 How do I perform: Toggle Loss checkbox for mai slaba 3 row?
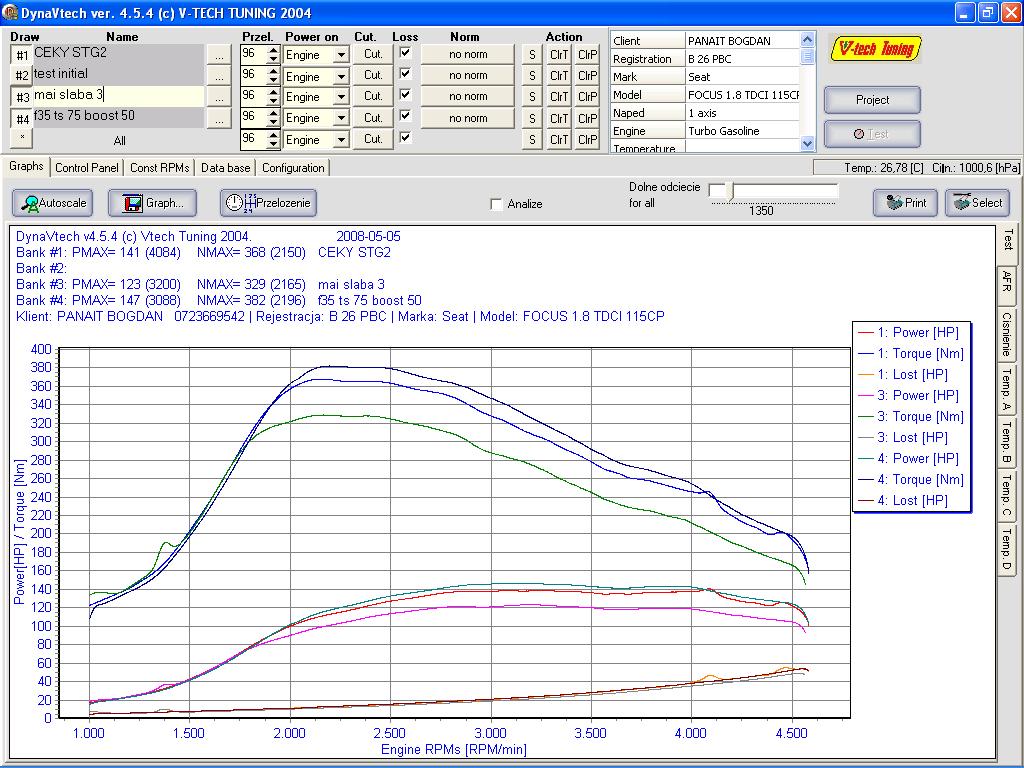[x=405, y=95]
